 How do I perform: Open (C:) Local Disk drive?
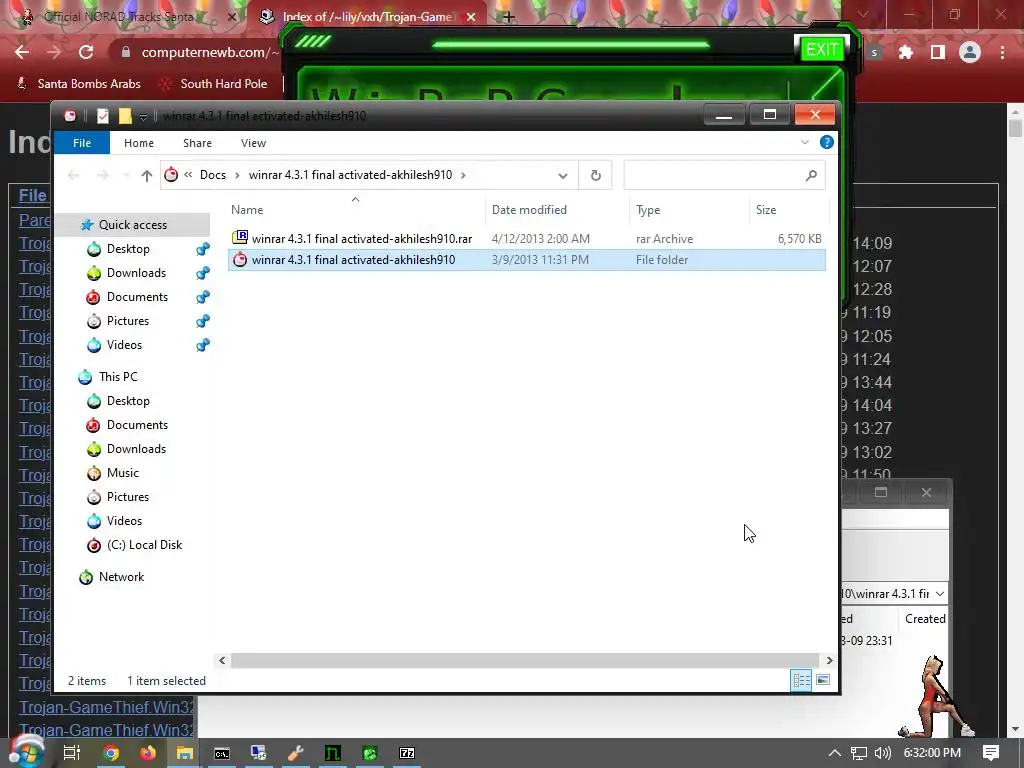(144, 545)
